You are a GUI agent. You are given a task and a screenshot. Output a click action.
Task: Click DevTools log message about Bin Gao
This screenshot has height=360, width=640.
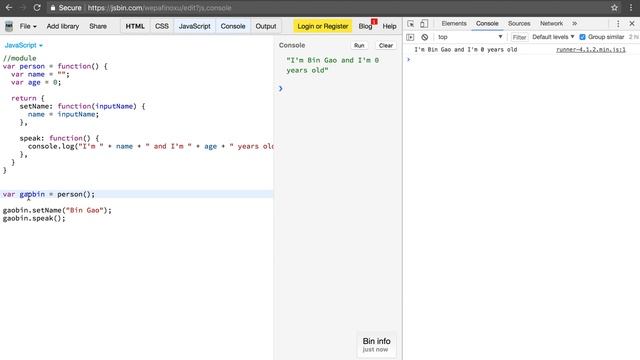[466, 50]
